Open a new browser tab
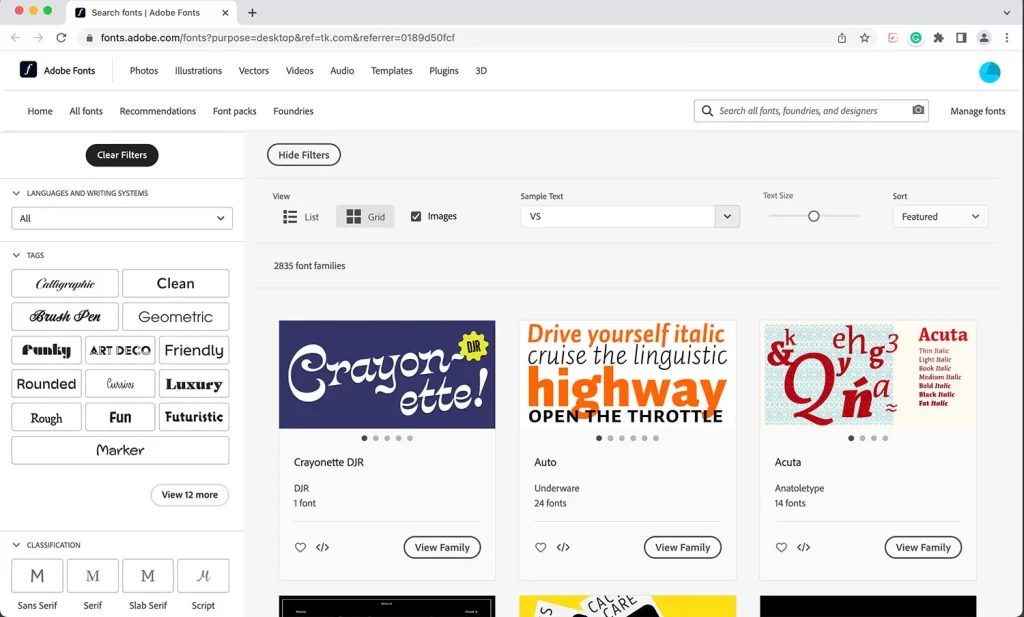 [x=252, y=12]
